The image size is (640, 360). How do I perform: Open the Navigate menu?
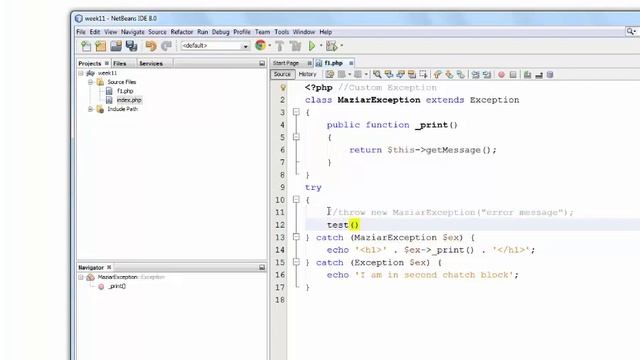[x=133, y=32]
